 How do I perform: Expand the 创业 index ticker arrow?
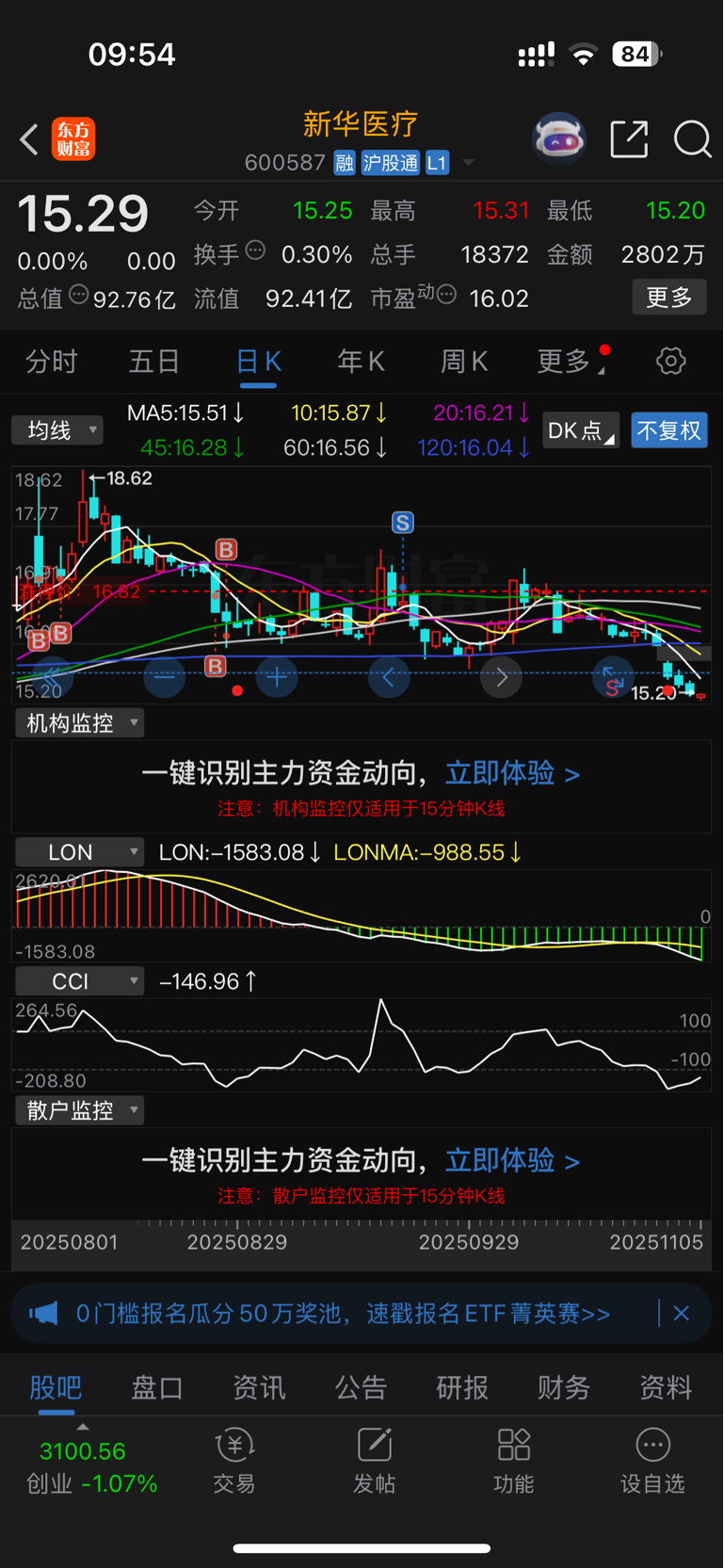(x=83, y=1428)
